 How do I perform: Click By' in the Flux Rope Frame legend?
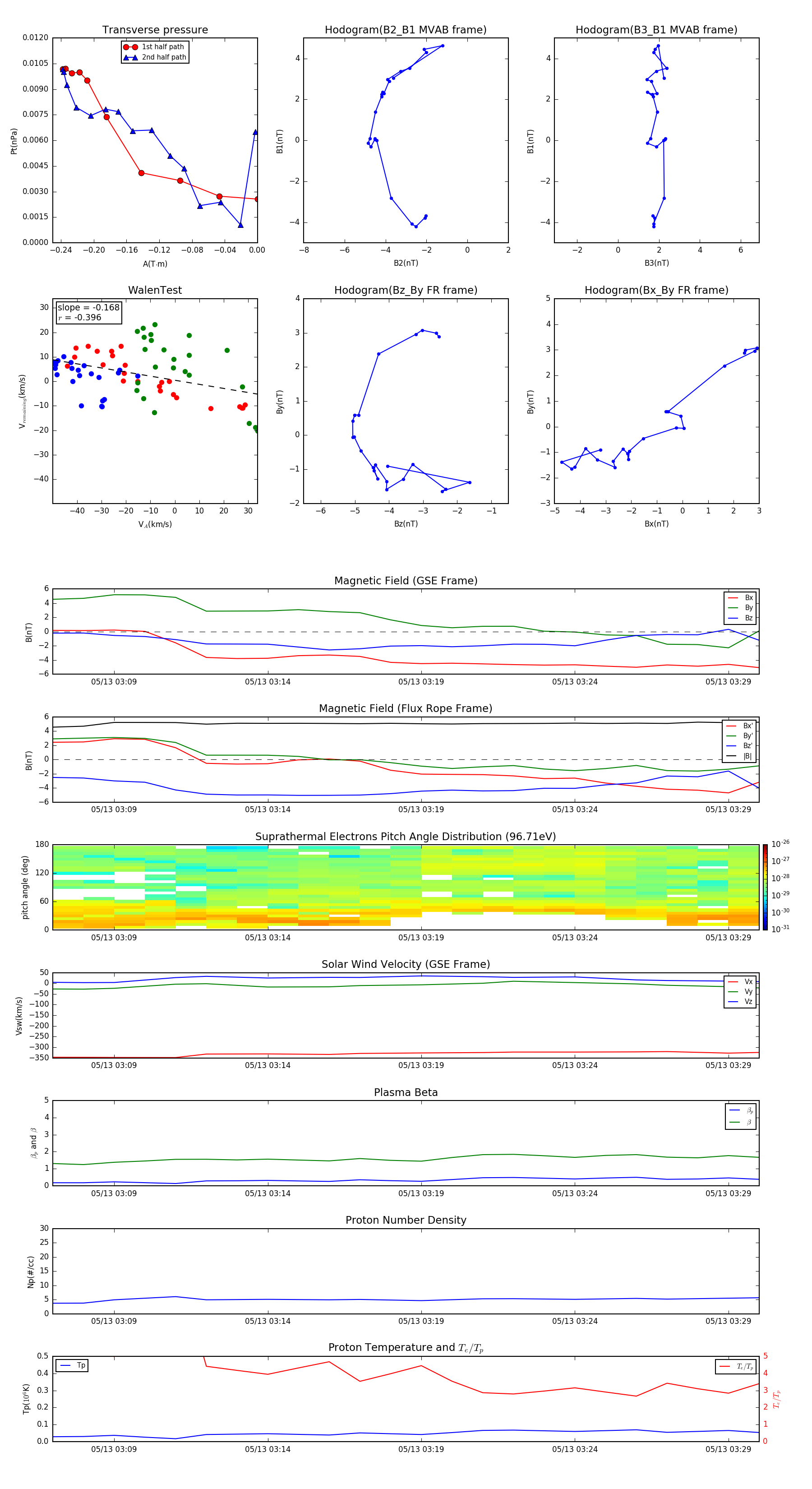pos(739,736)
